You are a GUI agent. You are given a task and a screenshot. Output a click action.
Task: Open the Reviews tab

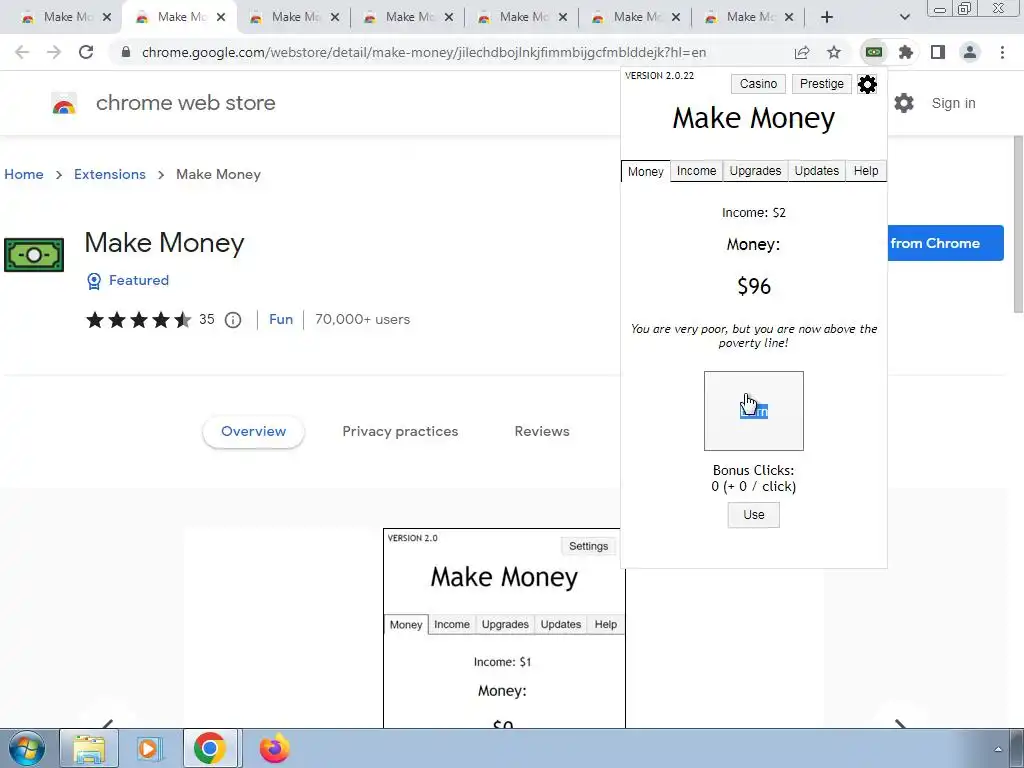click(542, 432)
